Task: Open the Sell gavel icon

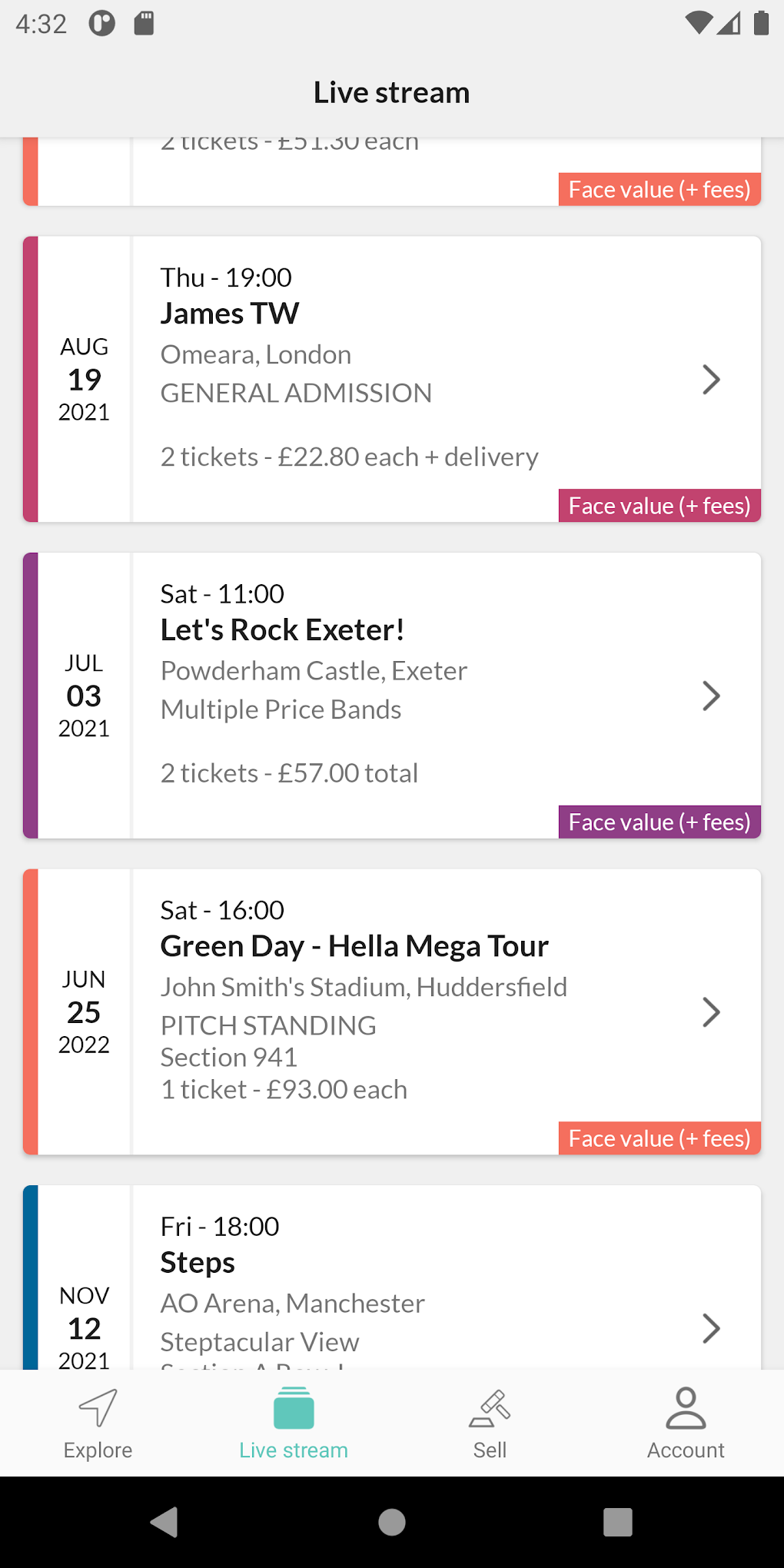Action: click(x=490, y=1408)
